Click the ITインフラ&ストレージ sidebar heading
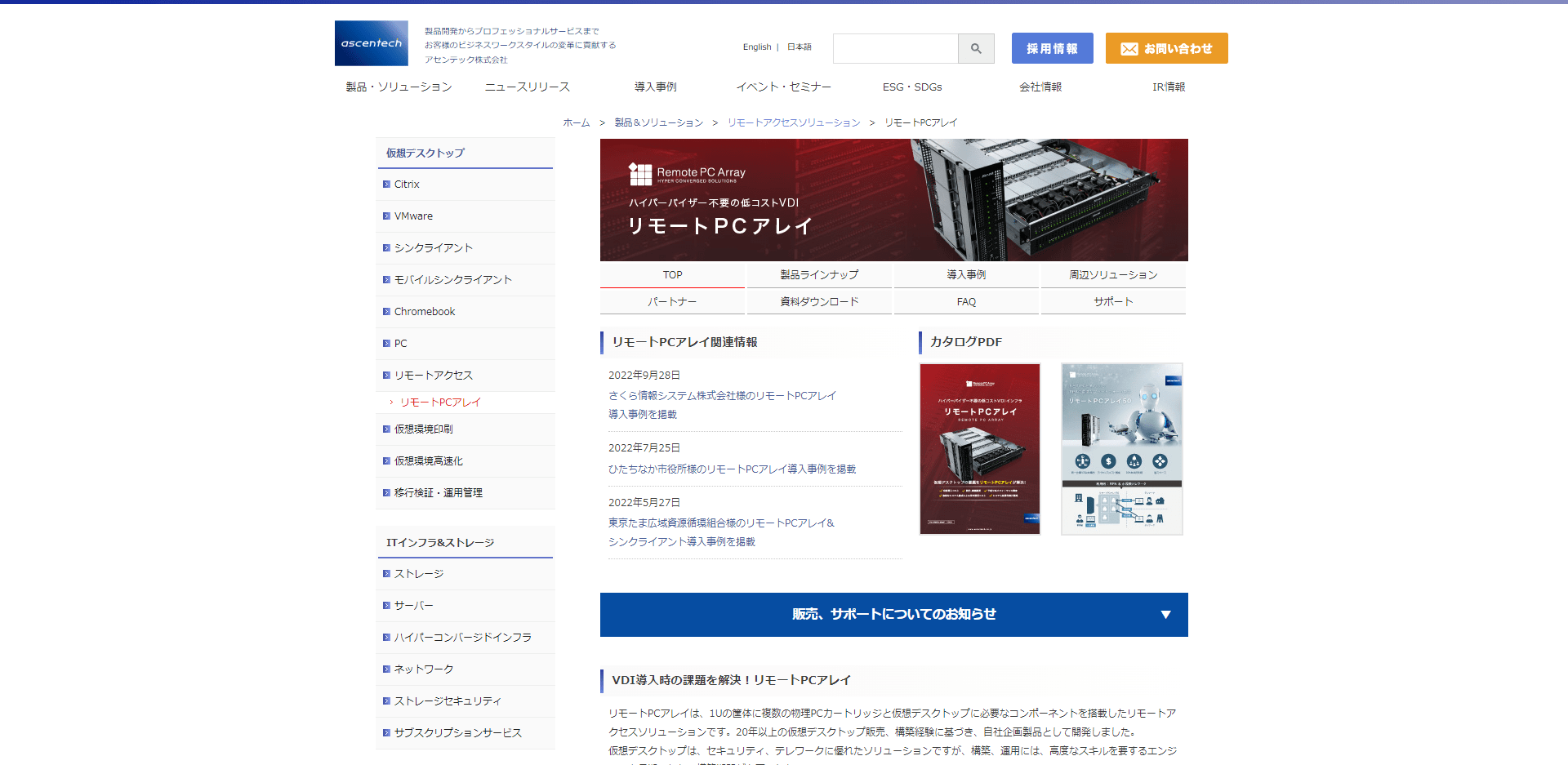This screenshot has width=1568, height=765. (x=440, y=543)
